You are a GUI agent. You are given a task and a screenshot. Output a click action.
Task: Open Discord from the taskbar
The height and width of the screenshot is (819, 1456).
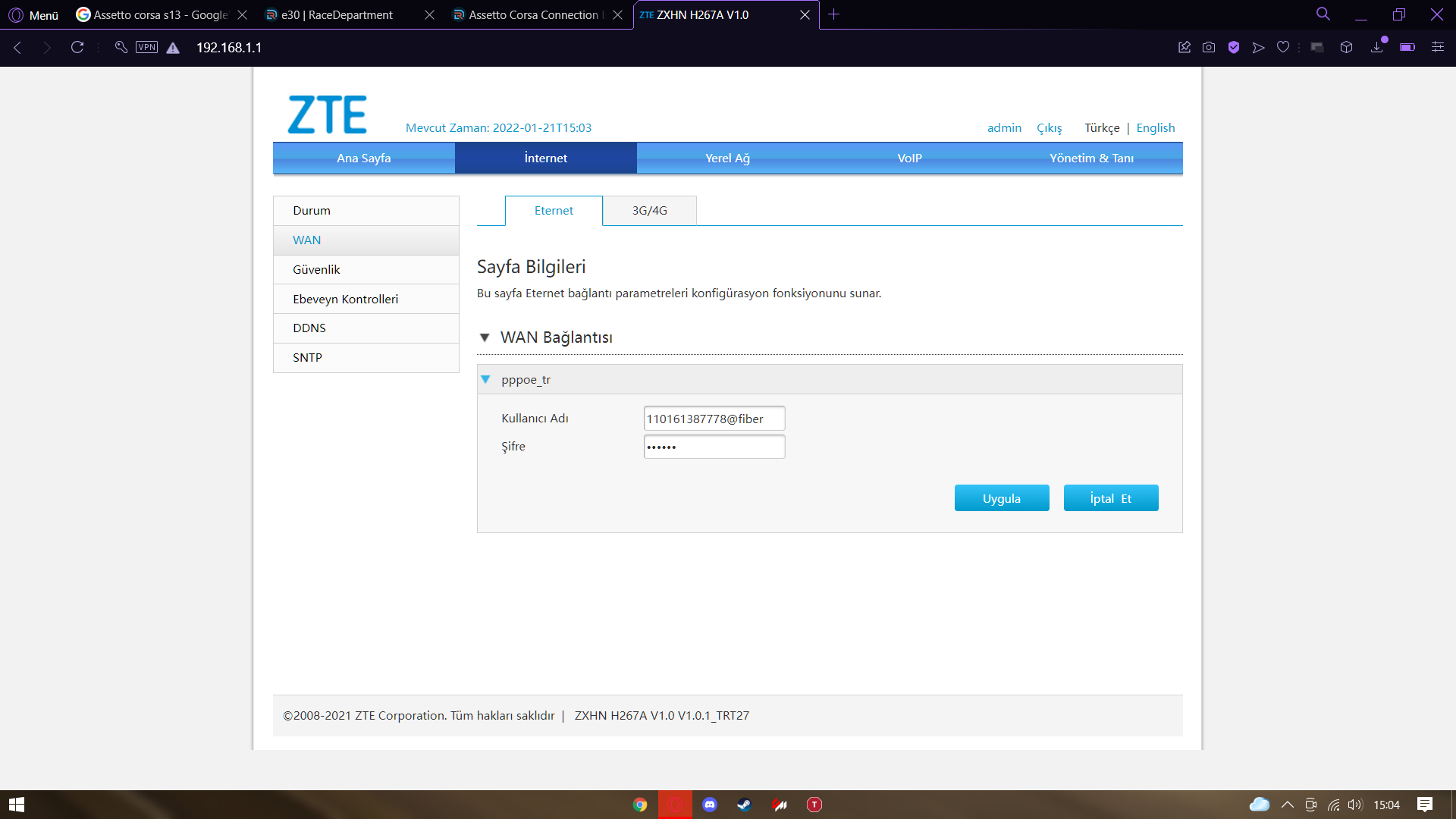click(710, 805)
